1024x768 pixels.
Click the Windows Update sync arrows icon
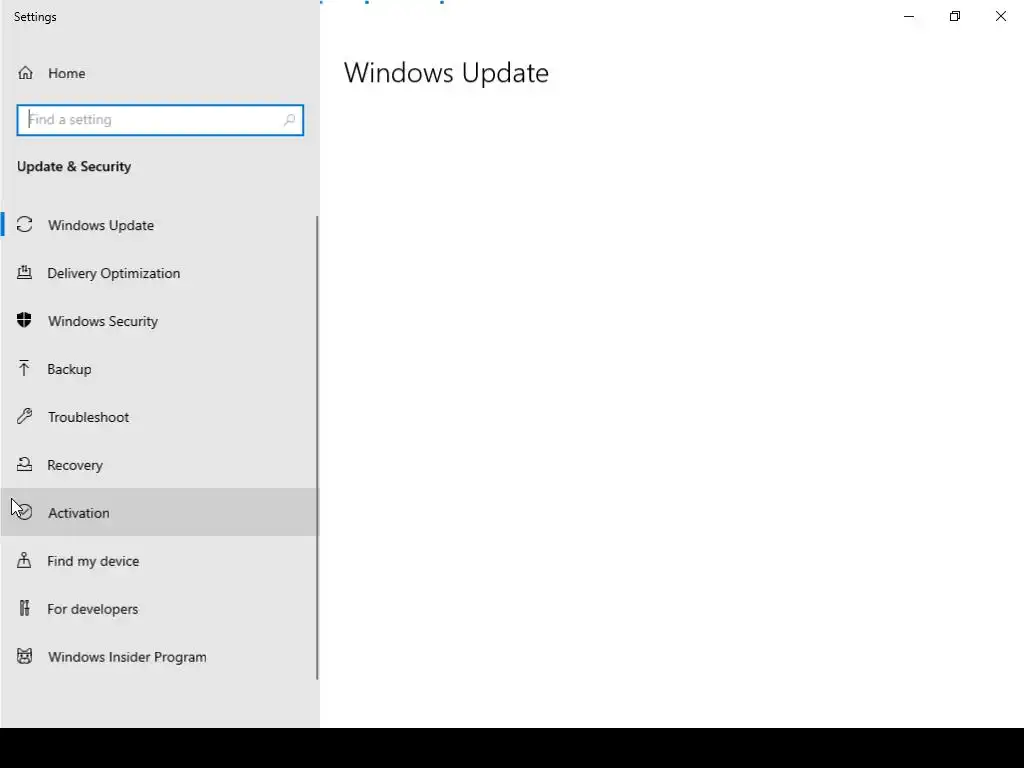(x=24, y=225)
